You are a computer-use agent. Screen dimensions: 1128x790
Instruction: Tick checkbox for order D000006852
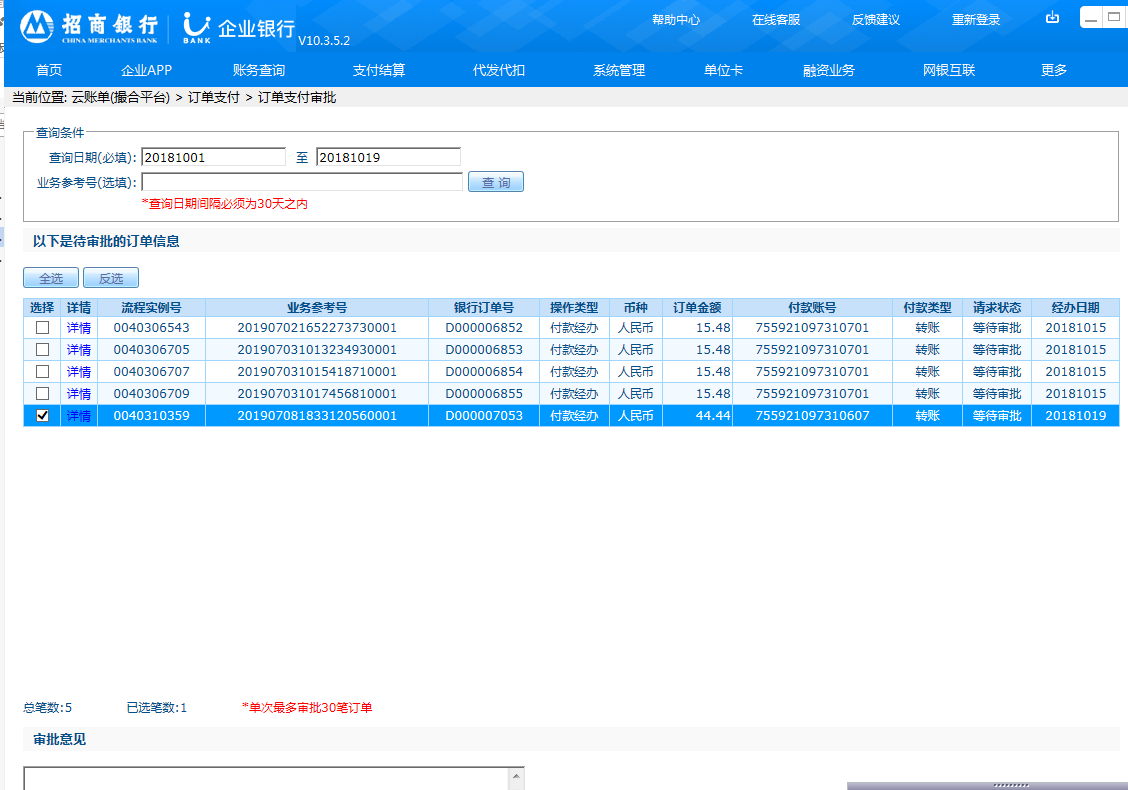[42, 328]
